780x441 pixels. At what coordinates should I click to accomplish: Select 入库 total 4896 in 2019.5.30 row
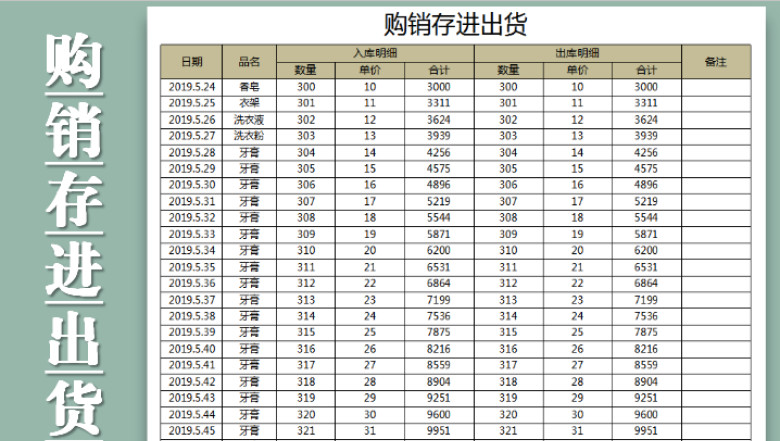coord(439,185)
